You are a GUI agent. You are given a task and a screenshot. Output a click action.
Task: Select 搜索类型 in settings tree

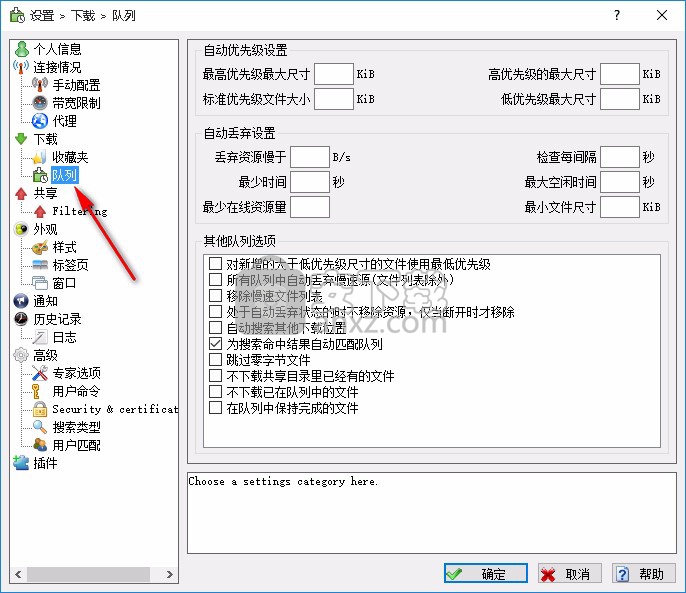coord(77,427)
